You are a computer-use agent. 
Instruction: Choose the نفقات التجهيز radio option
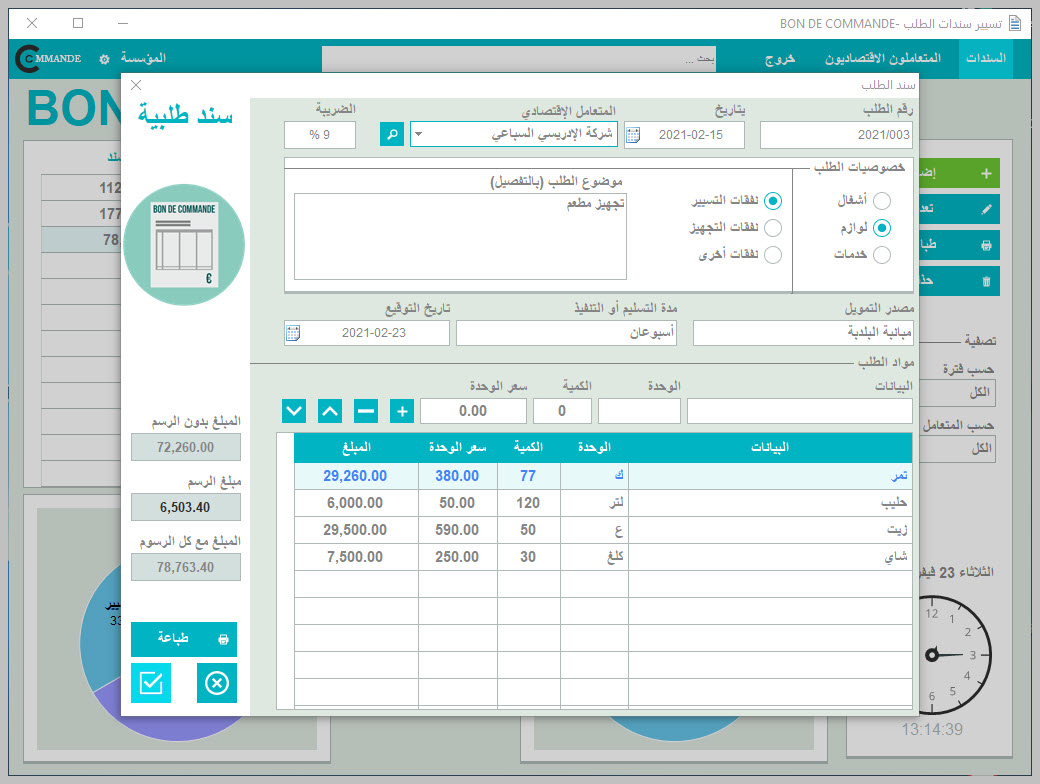click(772, 228)
